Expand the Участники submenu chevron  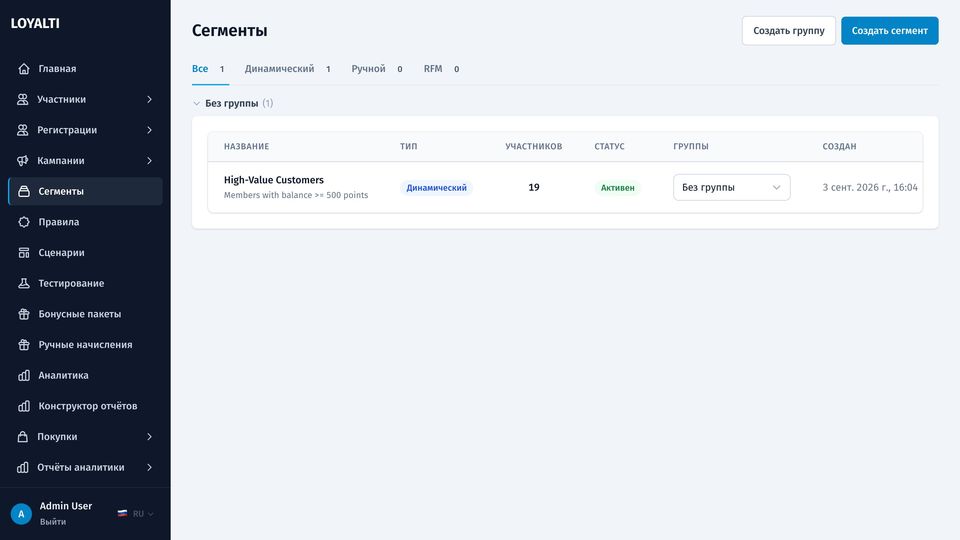tap(149, 99)
